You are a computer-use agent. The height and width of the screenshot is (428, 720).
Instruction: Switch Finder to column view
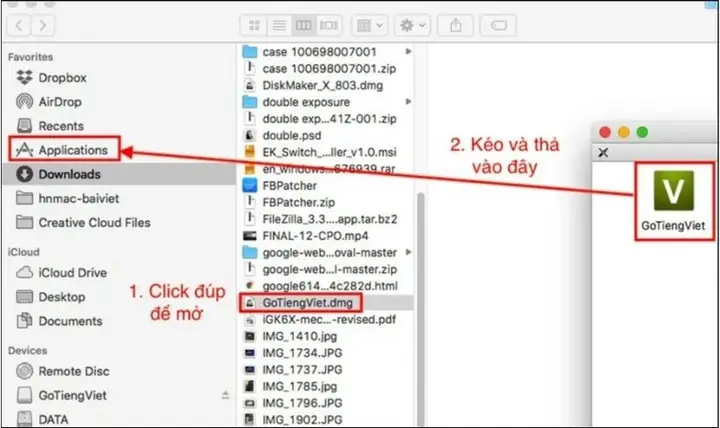(304, 25)
